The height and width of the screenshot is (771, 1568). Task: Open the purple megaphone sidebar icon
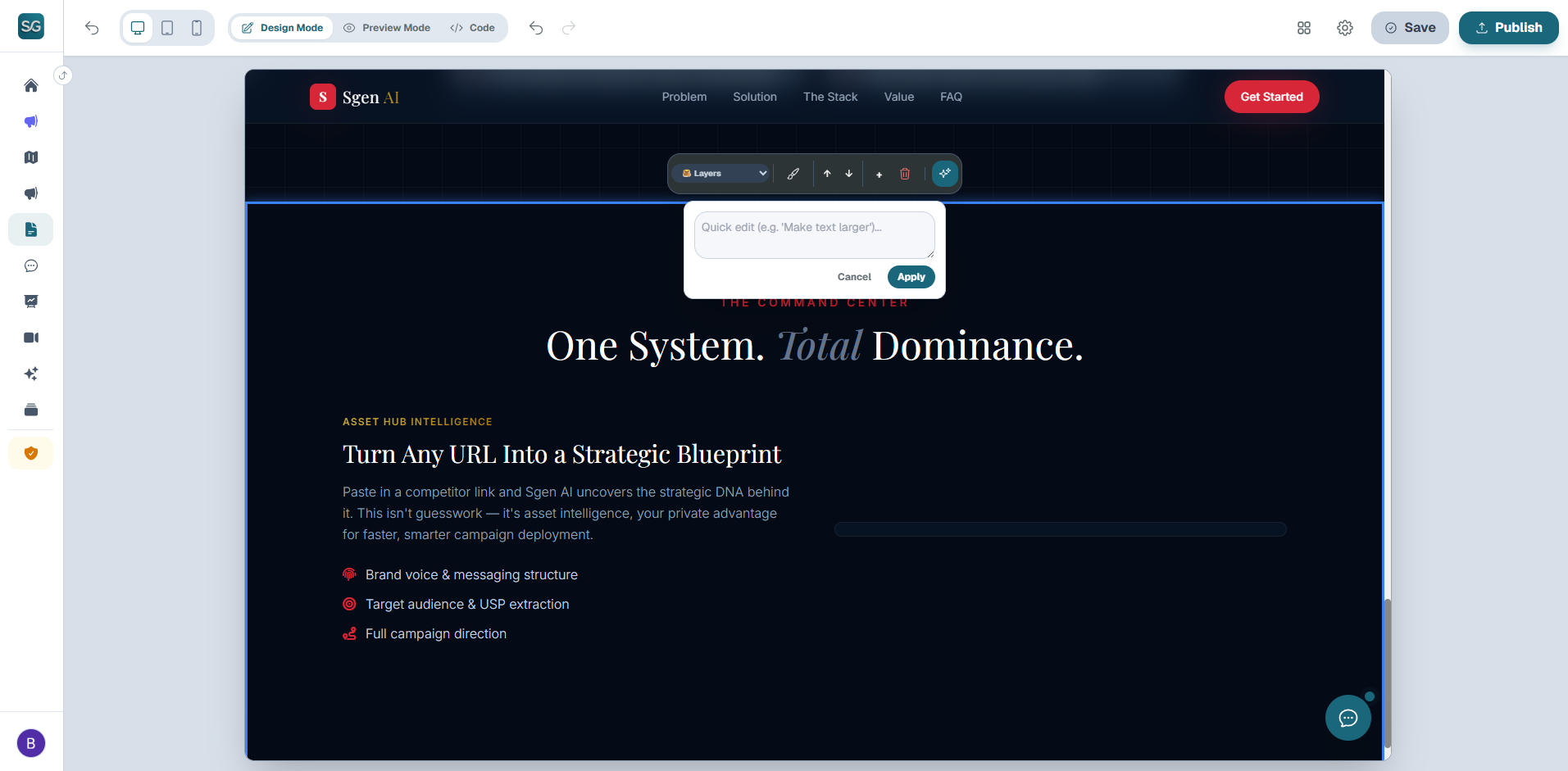[31, 121]
